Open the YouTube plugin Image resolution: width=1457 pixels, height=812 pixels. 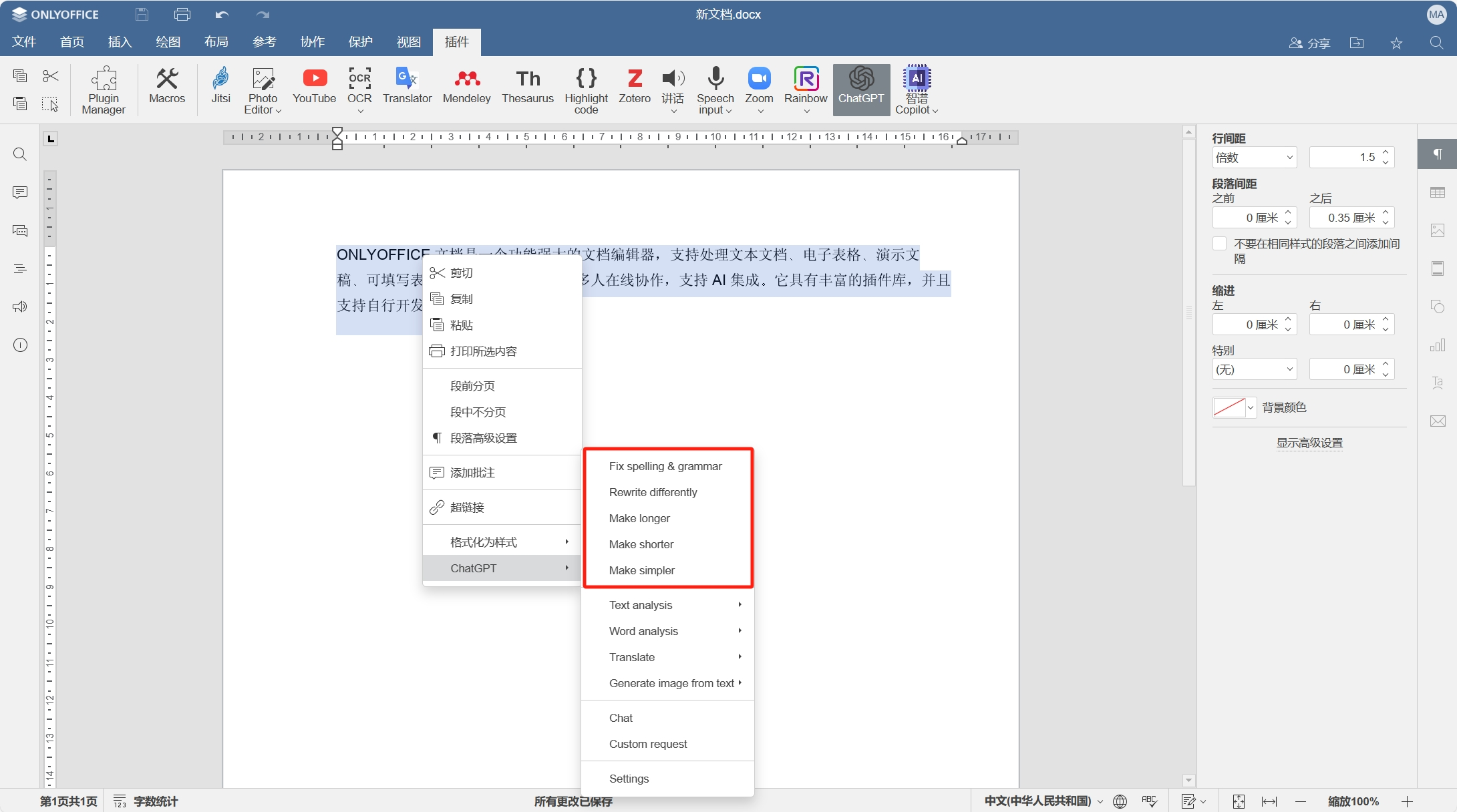coord(314,85)
